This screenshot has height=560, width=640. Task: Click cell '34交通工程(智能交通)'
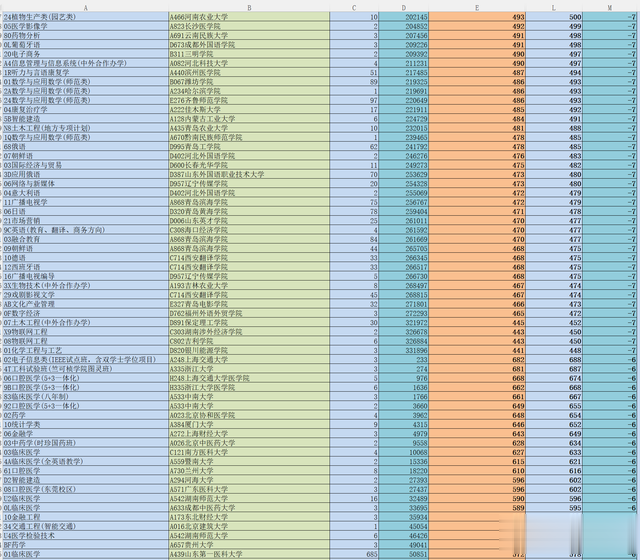coord(85,526)
